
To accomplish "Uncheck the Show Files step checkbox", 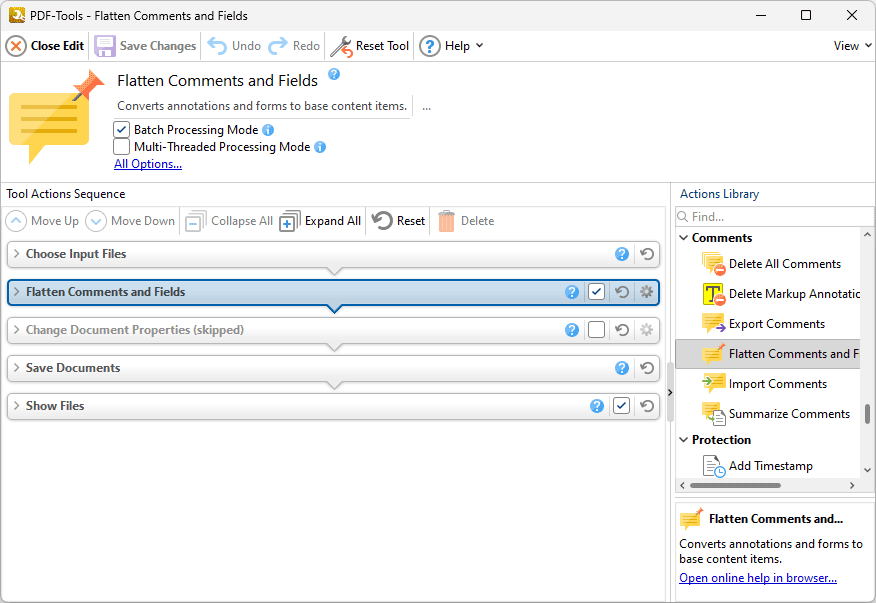I will pyautogui.click(x=621, y=406).
